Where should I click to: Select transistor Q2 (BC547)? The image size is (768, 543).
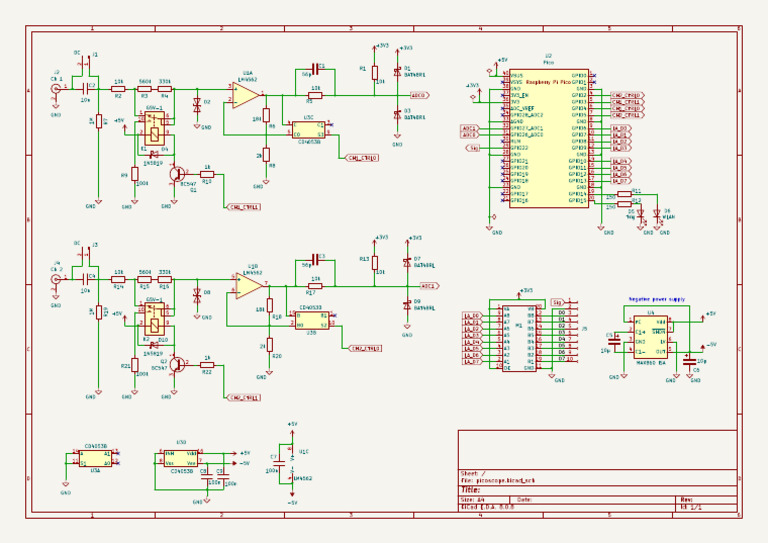(x=177, y=364)
